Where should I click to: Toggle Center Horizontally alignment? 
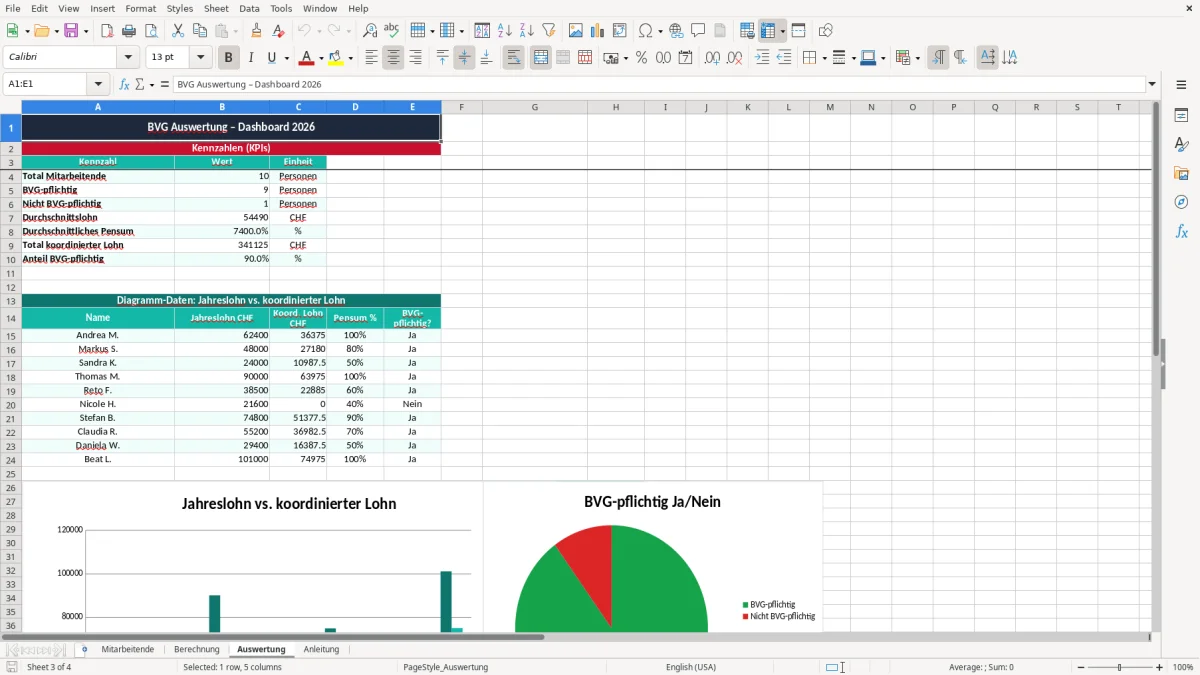[393, 58]
